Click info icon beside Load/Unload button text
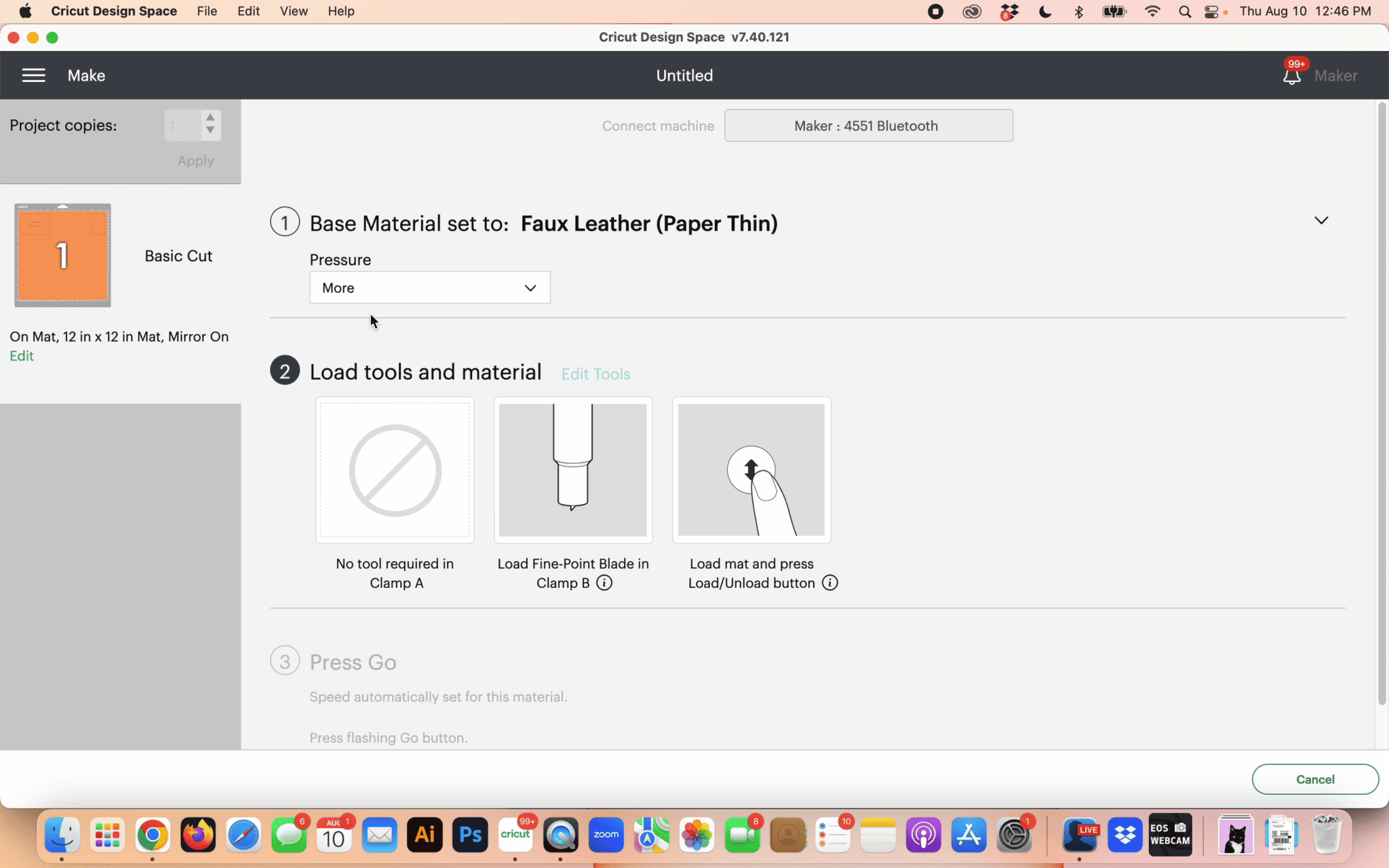 (830, 583)
